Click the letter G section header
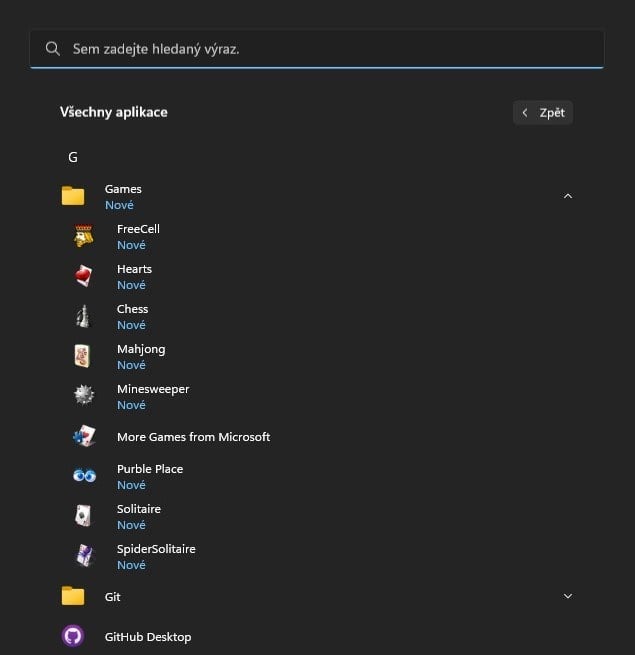Screen dimensions: 635x655 pyautogui.click(x=73, y=157)
